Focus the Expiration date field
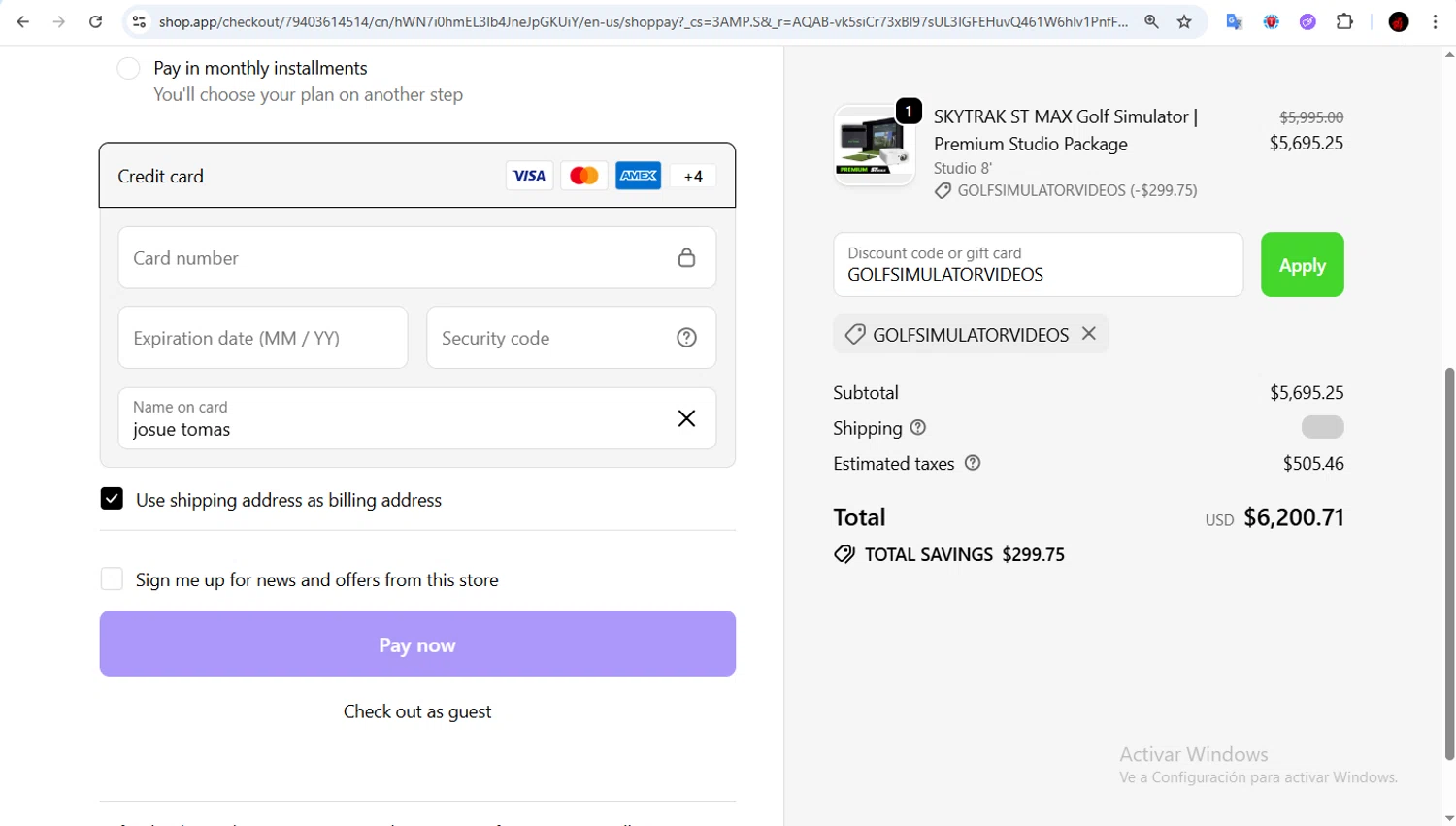The image size is (1456, 826). (x=263, y=338)
